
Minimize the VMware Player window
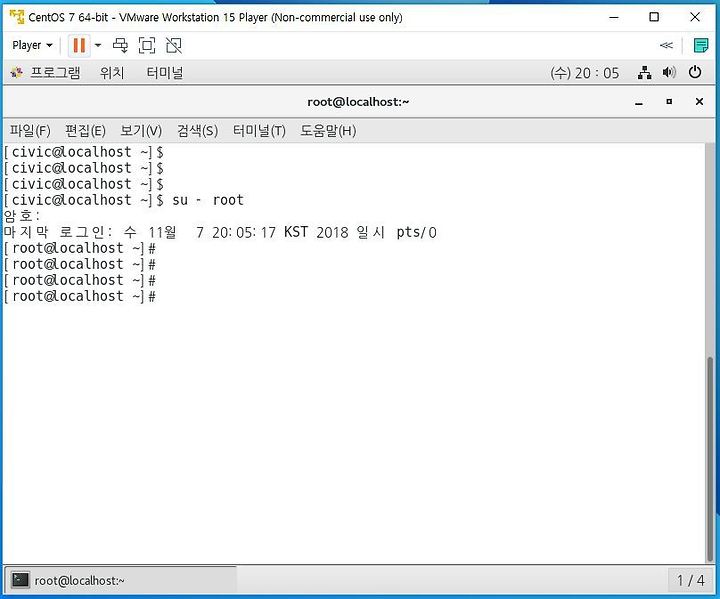(614, 17)
